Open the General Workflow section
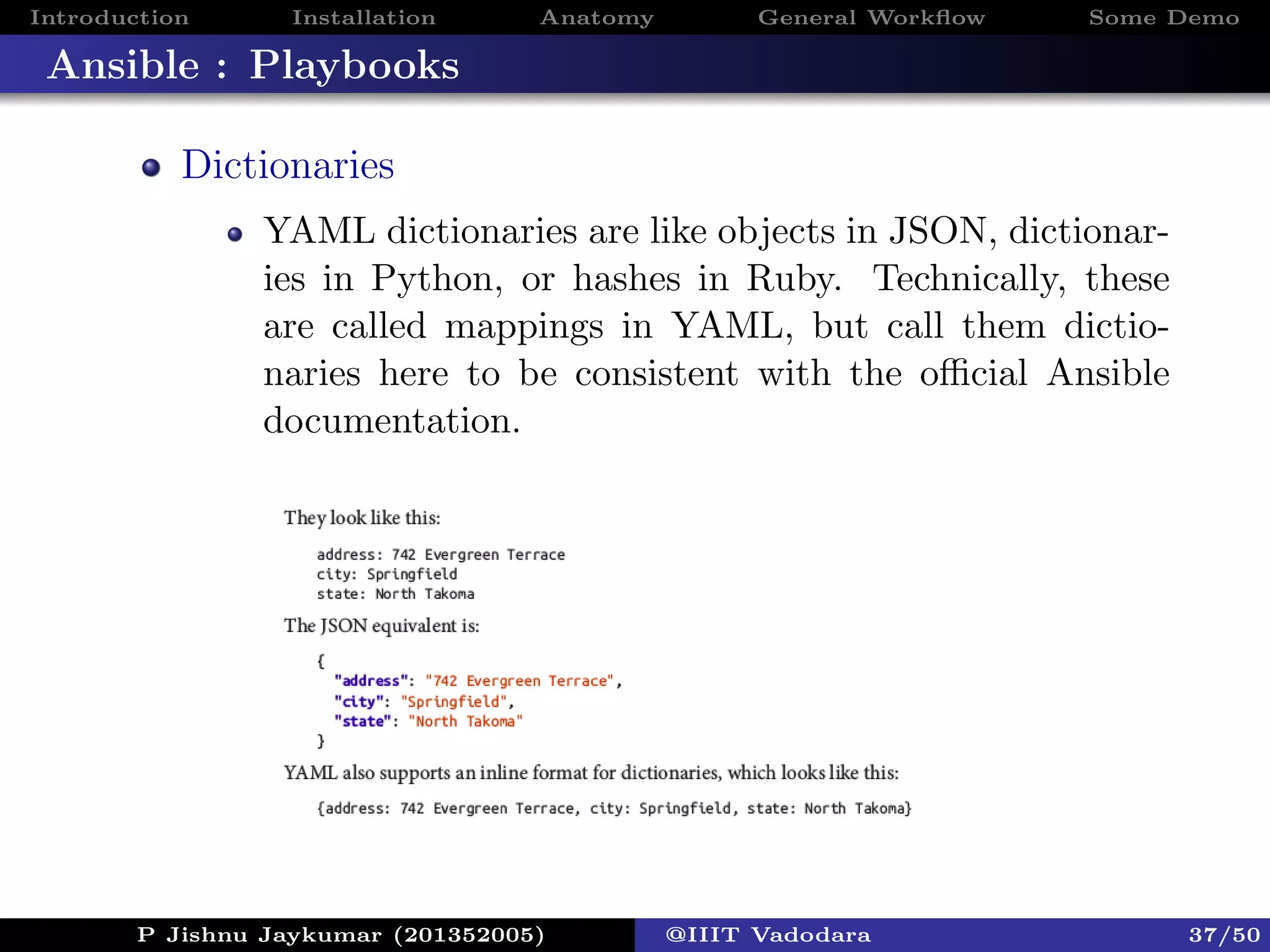Viewport: 1270px width, 952px height. [871, 17]
